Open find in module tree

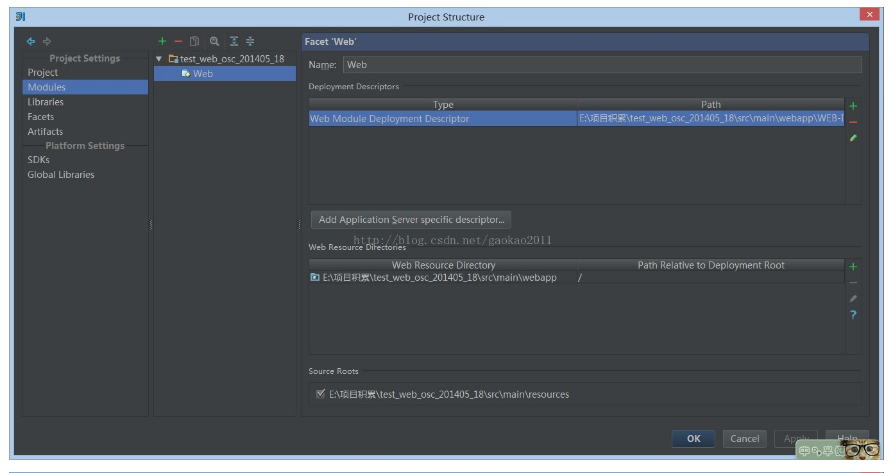pos(214,41)
